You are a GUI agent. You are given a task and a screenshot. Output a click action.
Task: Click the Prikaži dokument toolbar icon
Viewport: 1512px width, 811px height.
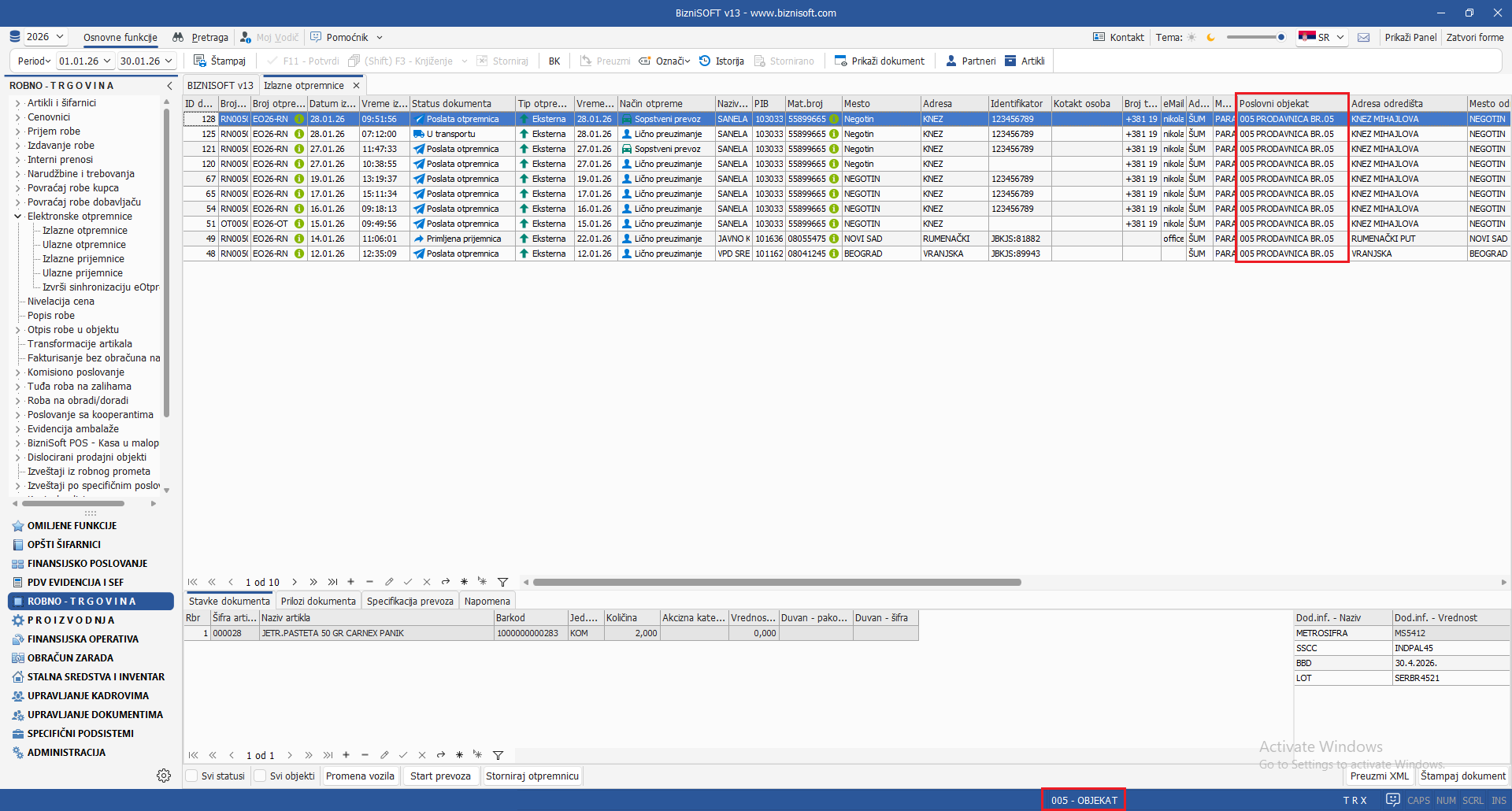[x=840, y=61]
